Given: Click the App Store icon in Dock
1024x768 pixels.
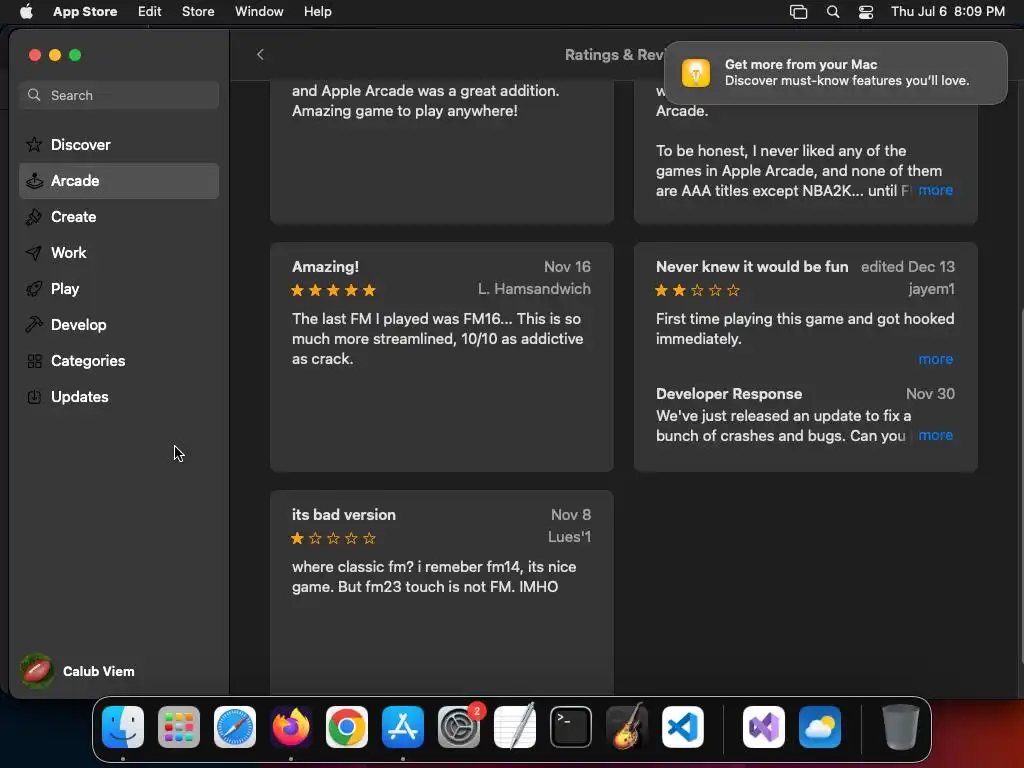Looking at the screenshot, I should pyautogui.click(x=403, y=727).
